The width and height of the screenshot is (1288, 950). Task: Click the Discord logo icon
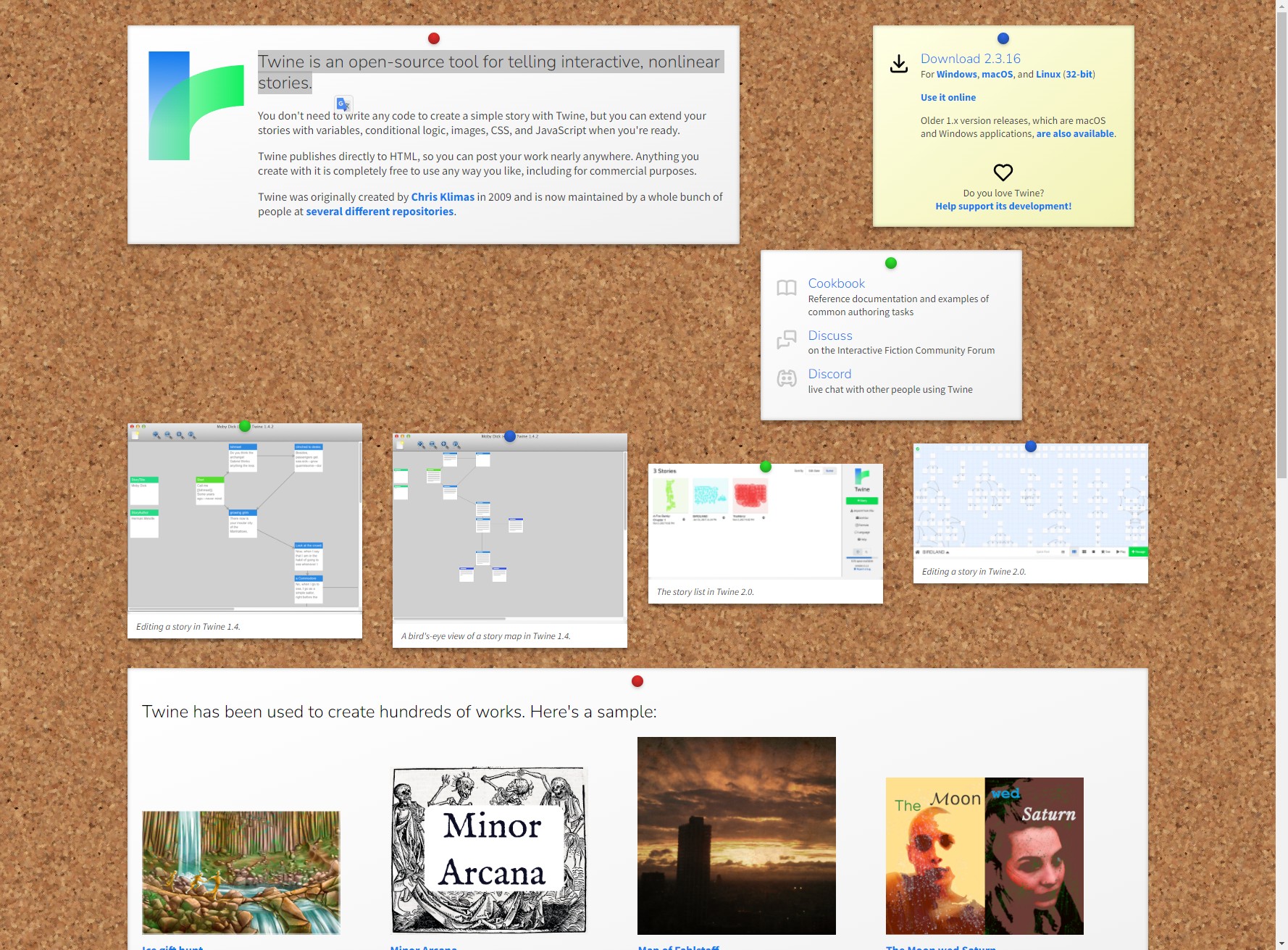click(787, 378)
